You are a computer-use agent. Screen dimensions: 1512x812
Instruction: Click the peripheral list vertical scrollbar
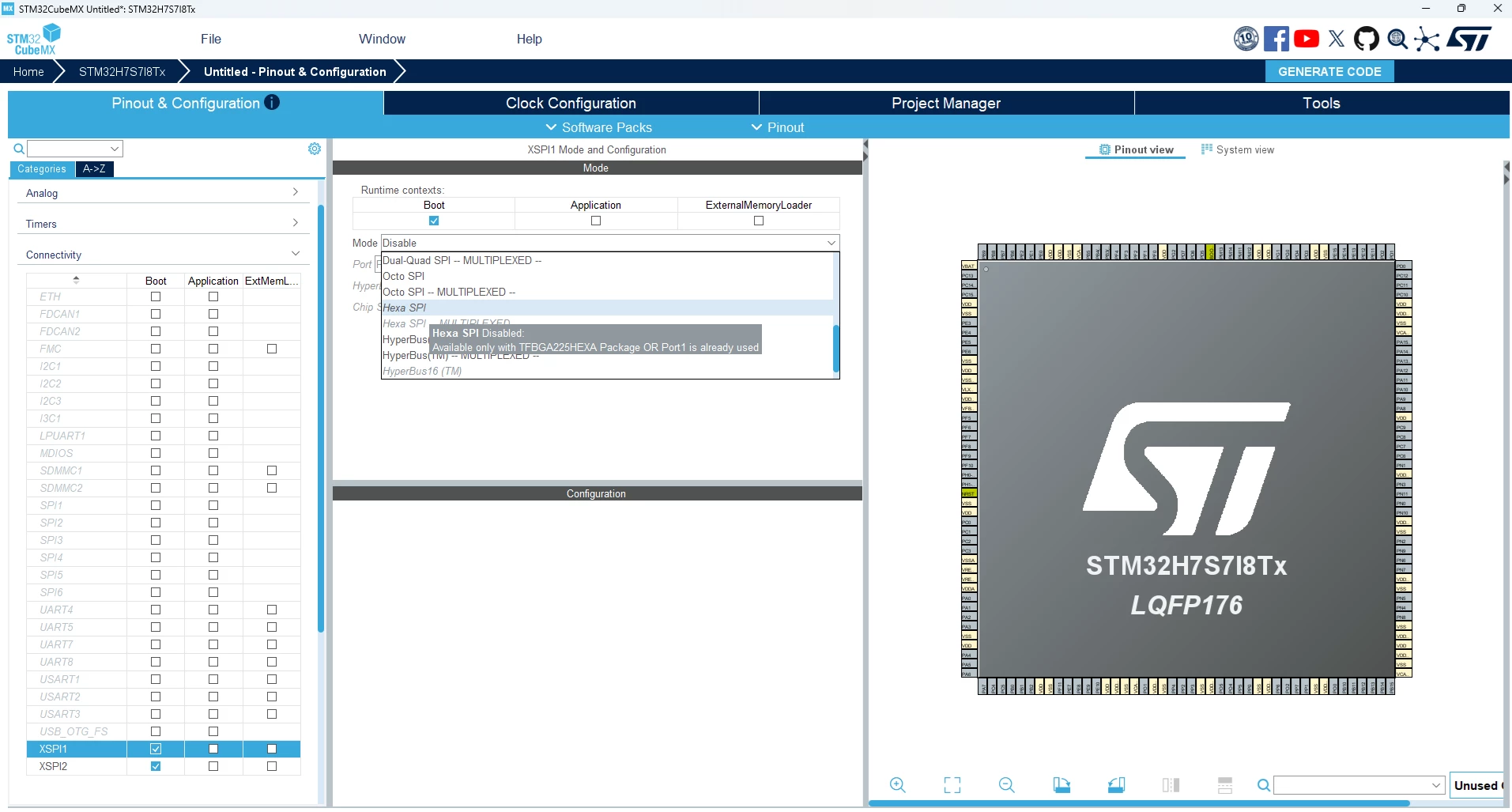[321, 418]
